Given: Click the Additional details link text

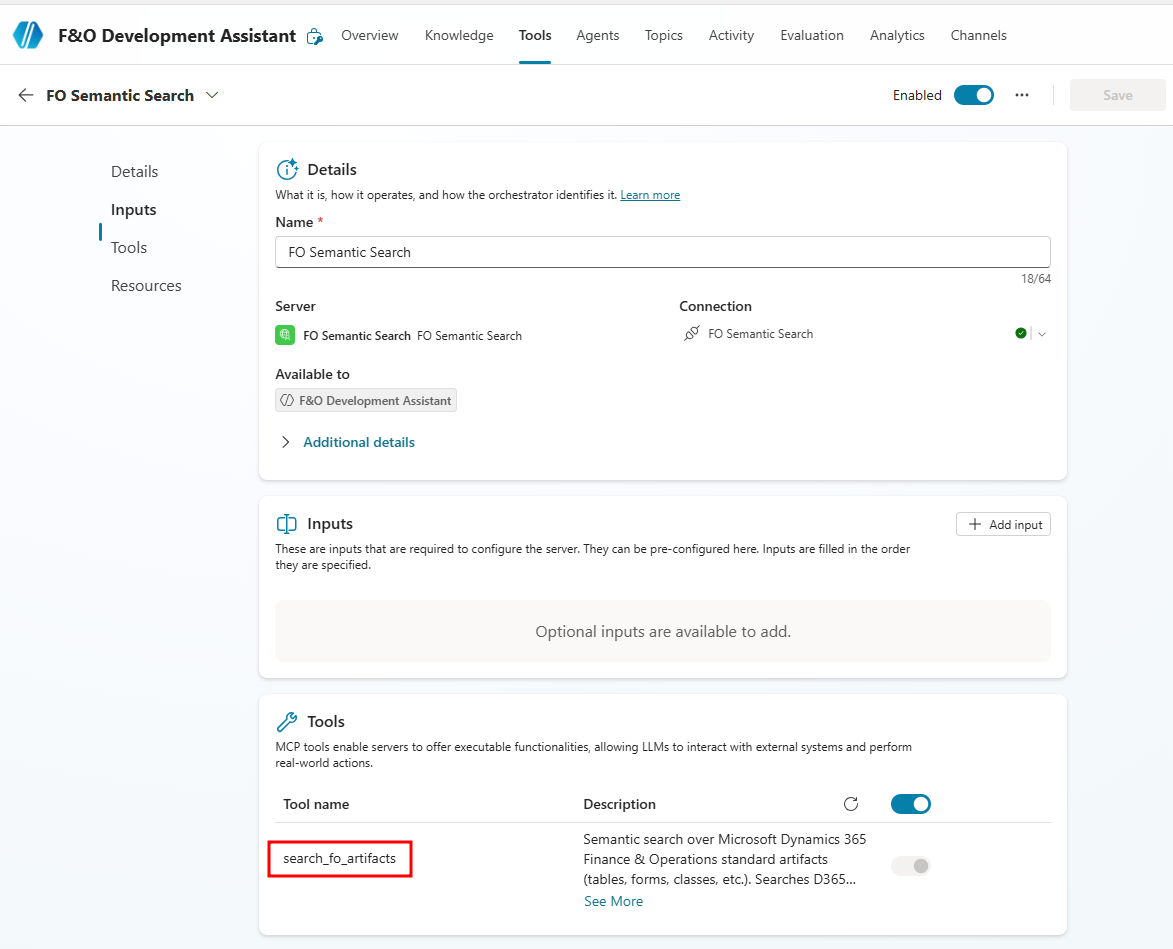Looking at the screenshot, I should [359, 442].
